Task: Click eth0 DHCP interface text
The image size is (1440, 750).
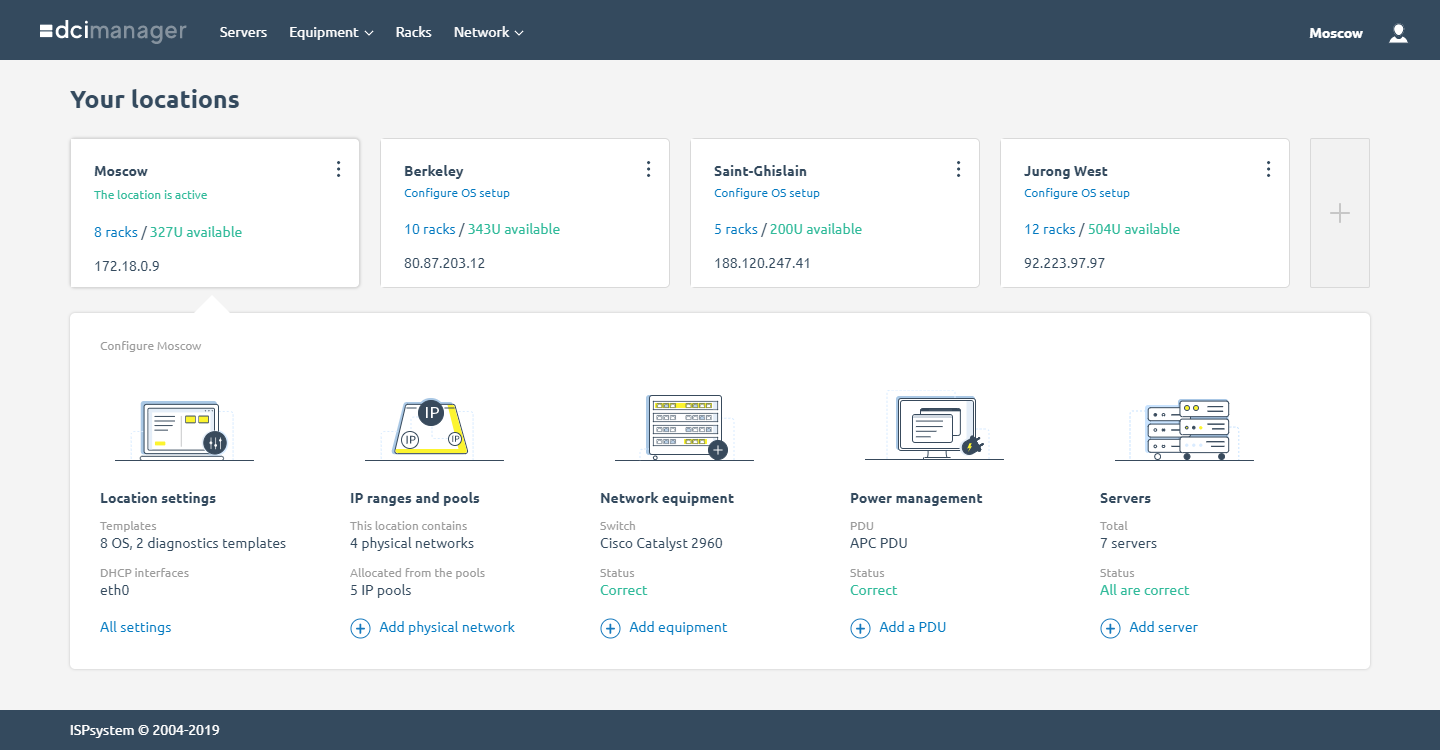Action: [x=115, y=590]
